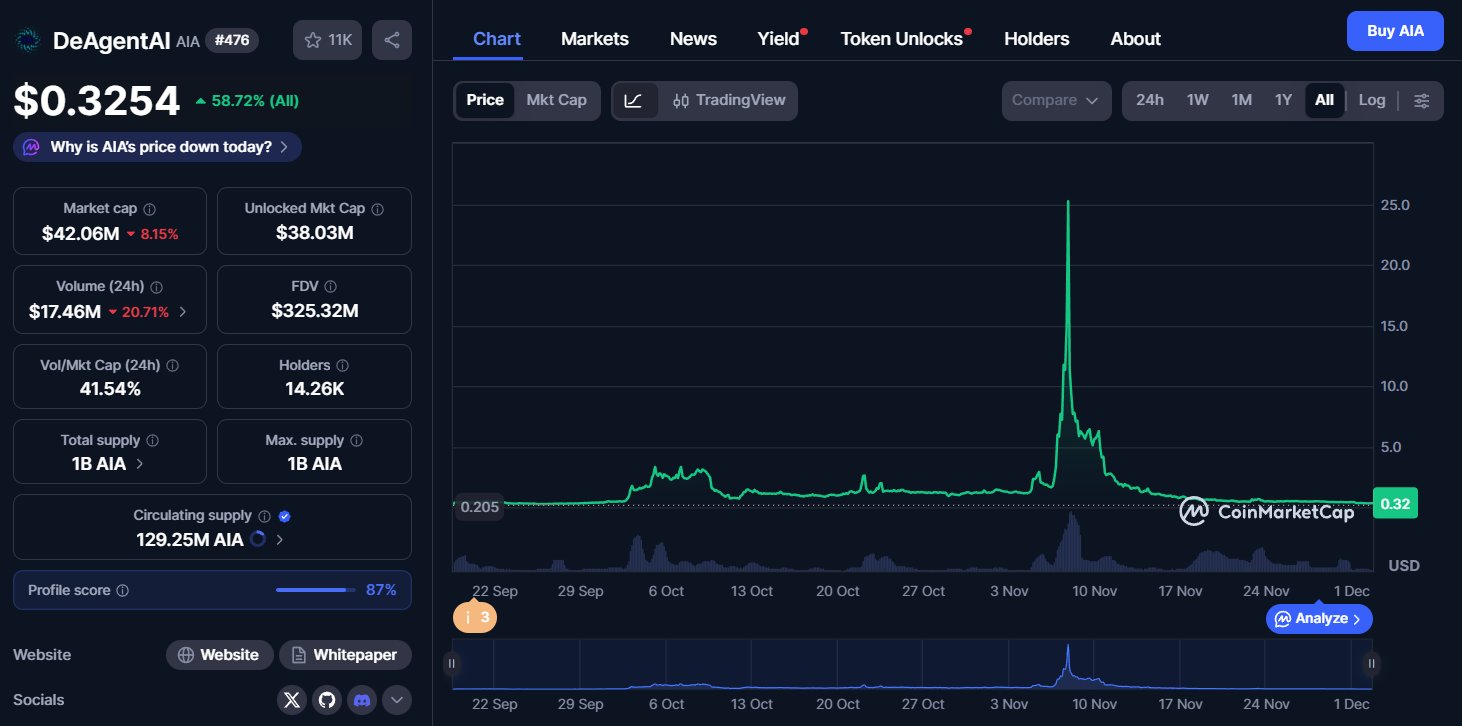Viewport: 1462px width, 726px height.
Task: Click the events marker labeled 3
Action: (x=475, y=618)
